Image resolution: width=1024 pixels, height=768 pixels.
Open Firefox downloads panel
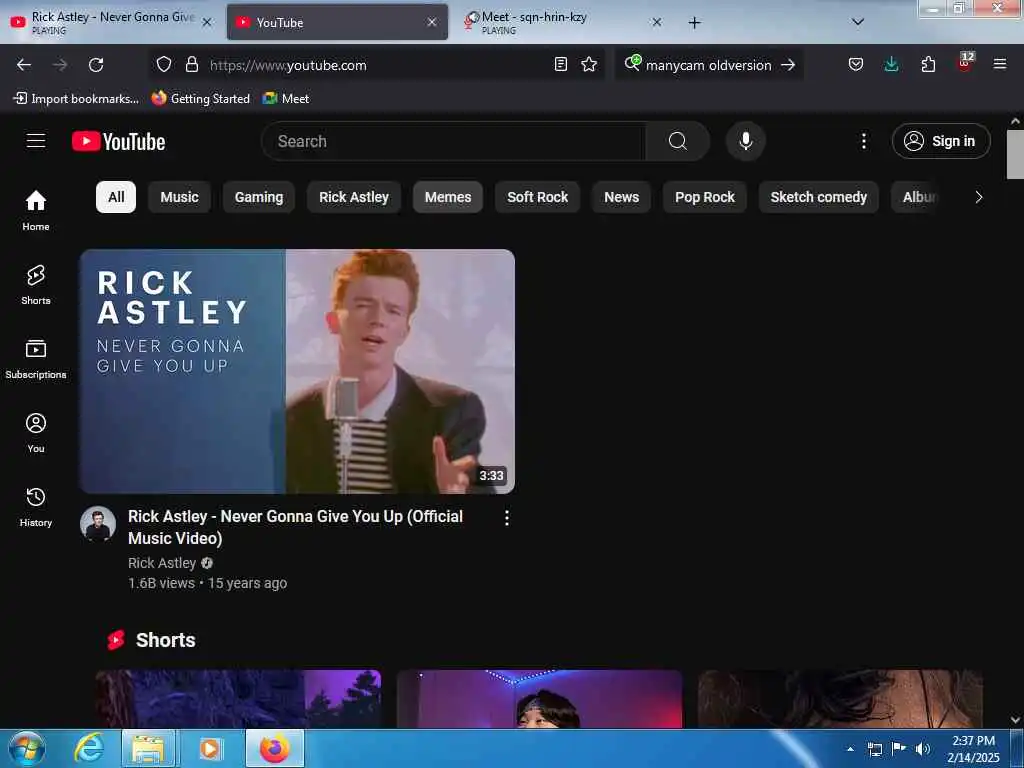tap(891, 64)
